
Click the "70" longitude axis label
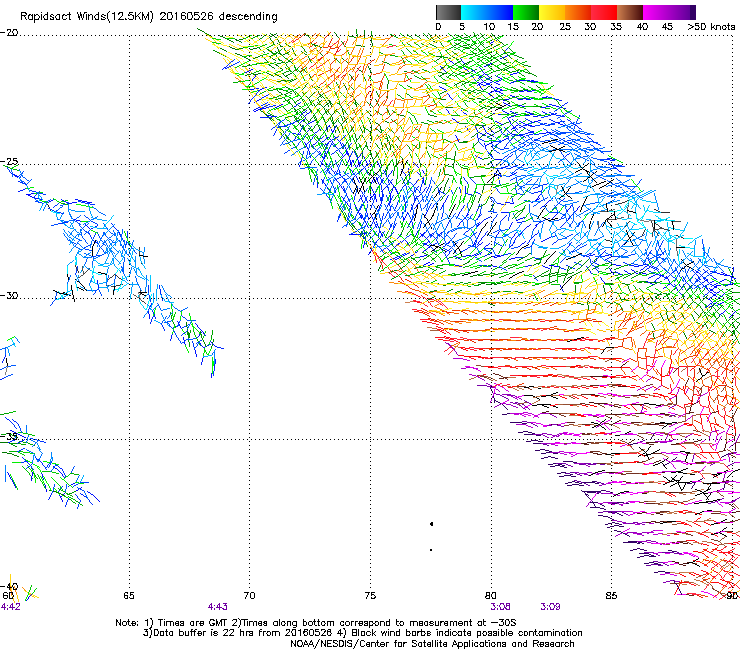pyautogui.click(x=249, y=596)
